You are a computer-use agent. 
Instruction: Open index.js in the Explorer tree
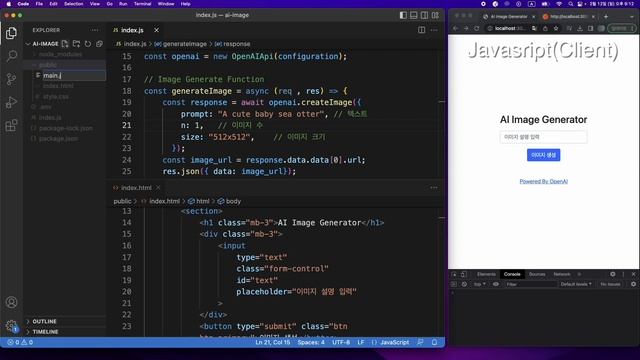click(50, 118)
